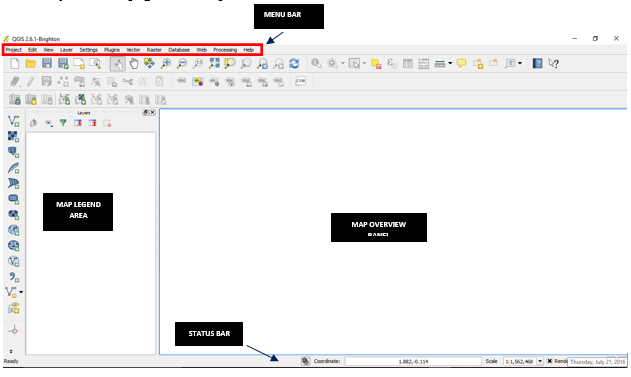
Task: Toggle the Render checkbox in status bar
Action: 549,361
